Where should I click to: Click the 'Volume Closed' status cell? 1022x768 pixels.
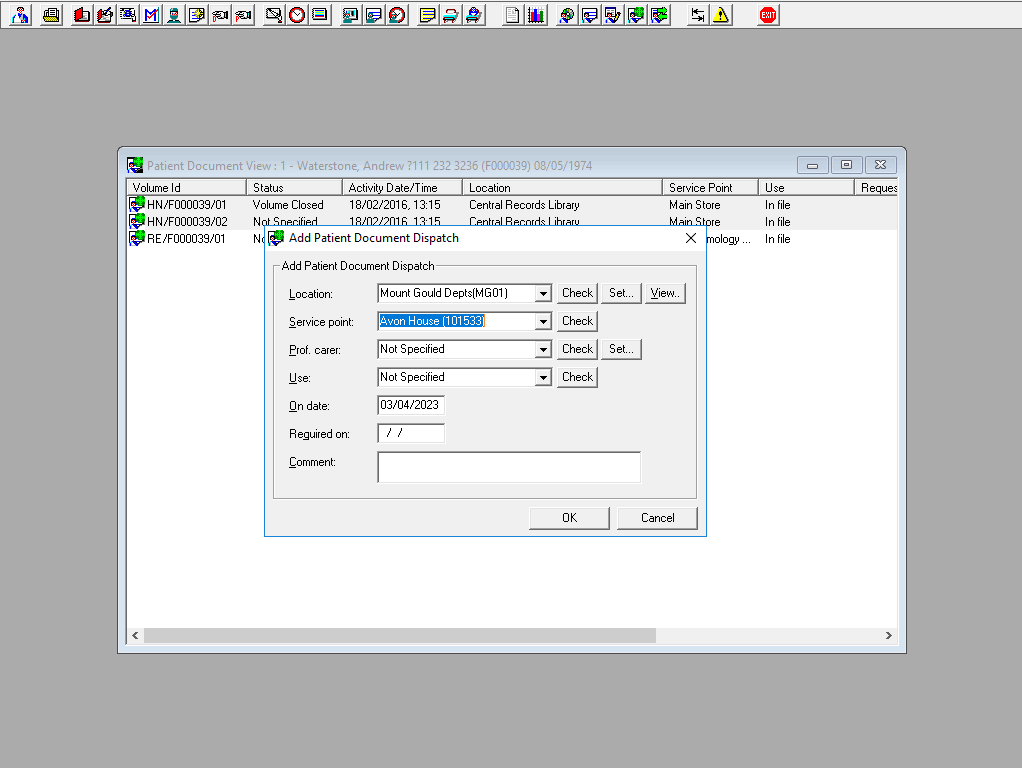[x=288, y=205]
